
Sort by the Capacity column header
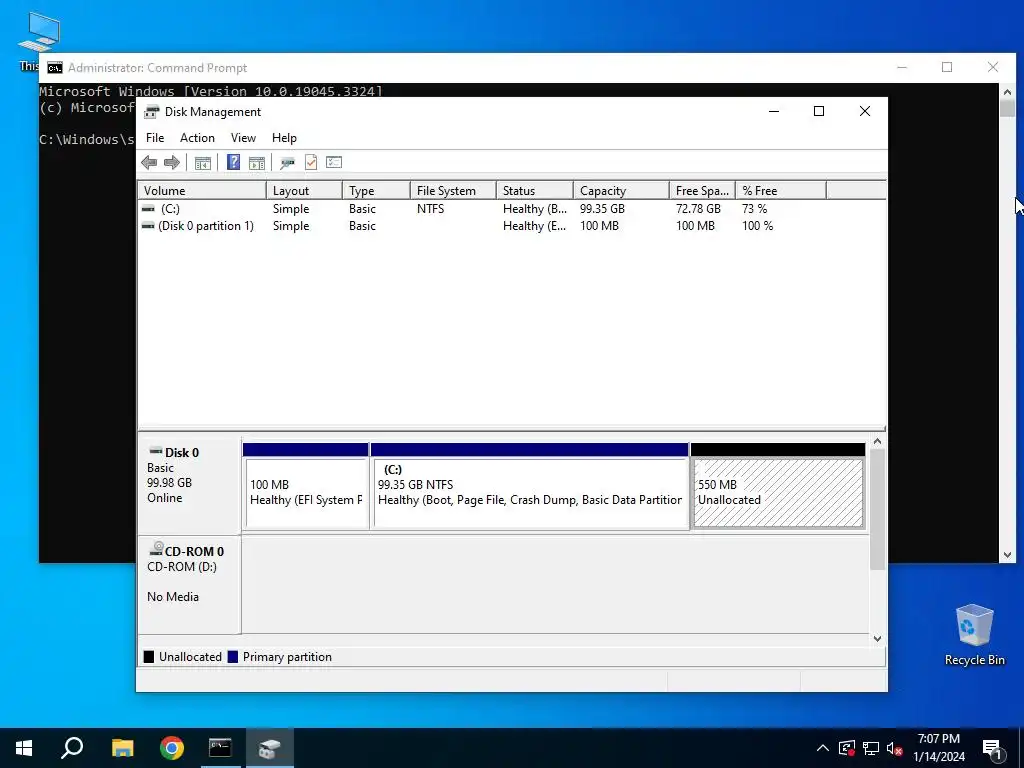click(621, 191)
